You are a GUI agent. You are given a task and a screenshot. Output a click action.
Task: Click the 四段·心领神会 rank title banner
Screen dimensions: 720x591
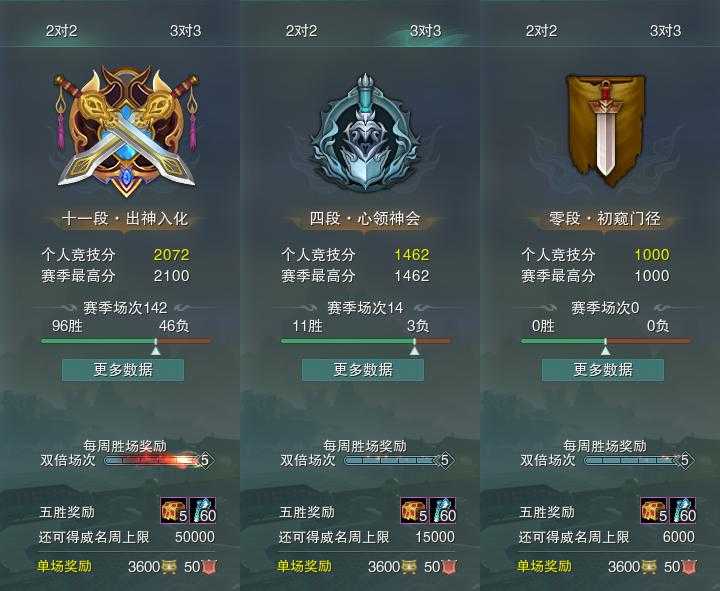(365, 219)
